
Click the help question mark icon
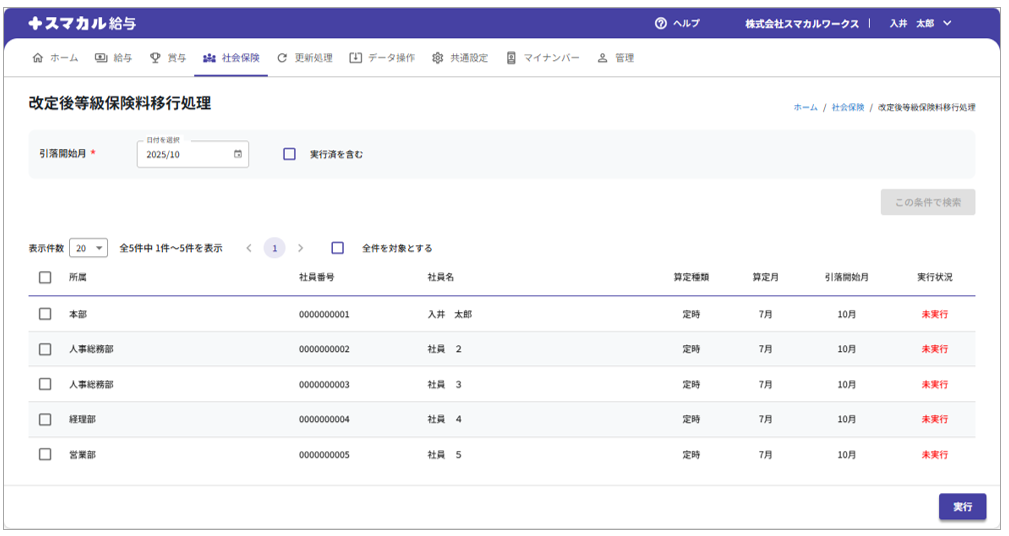pyautogui.click(x=660, y=24)
